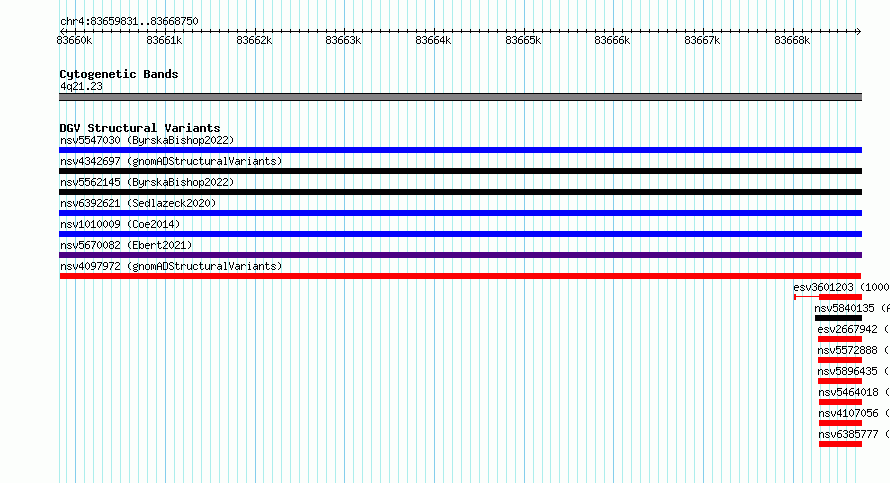Click the red bar under nsv6385777
Image resolution: width=890 pixels, height=483 pixels.
(841, 444)
